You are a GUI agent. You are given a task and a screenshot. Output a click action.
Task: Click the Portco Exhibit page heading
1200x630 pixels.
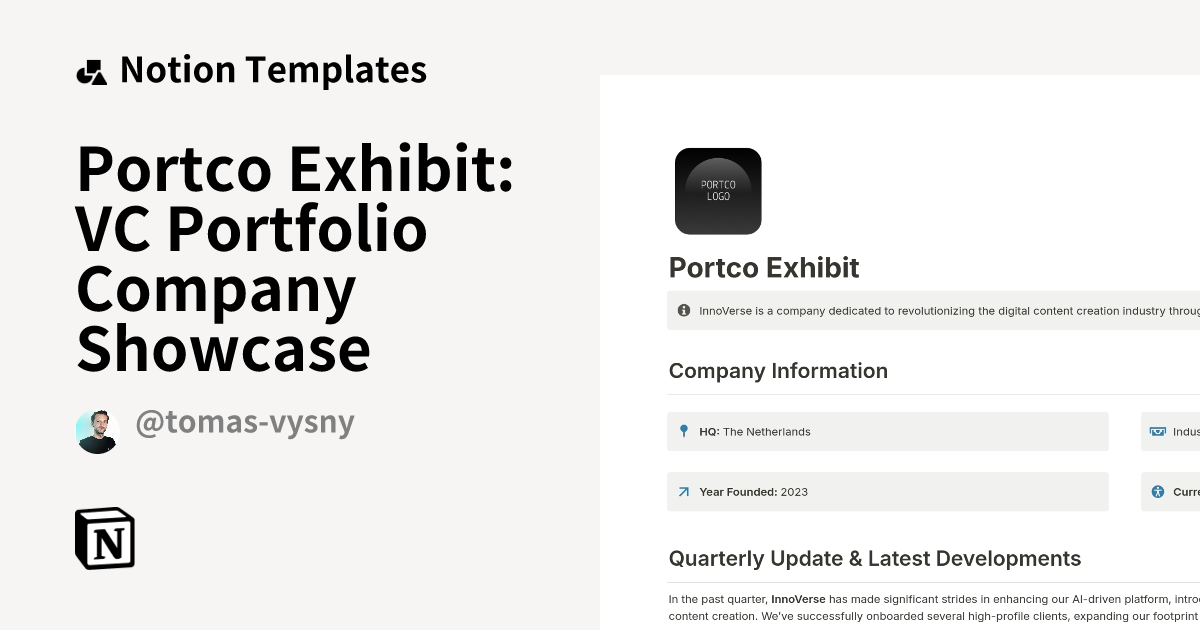click(763, 268)
